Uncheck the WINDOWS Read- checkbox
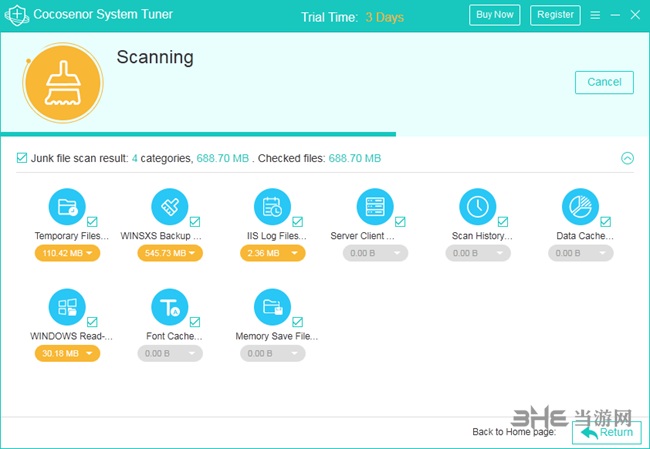This screenshot has width=650, height=449. click(x=92, y=322)
